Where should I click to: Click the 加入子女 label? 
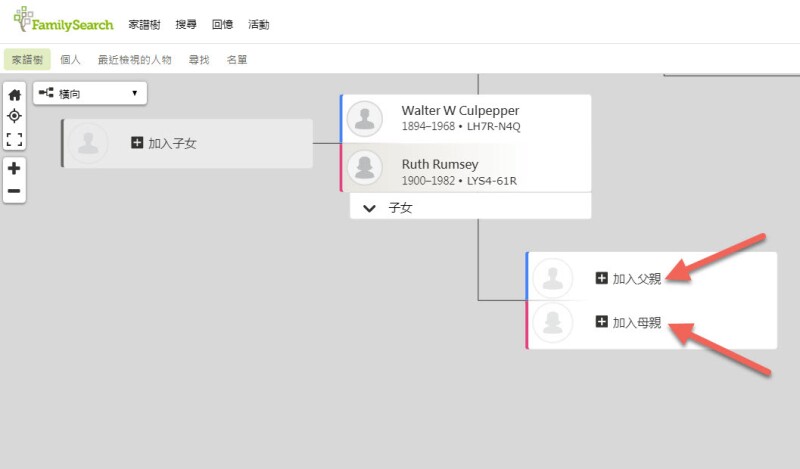pos(172,143)
